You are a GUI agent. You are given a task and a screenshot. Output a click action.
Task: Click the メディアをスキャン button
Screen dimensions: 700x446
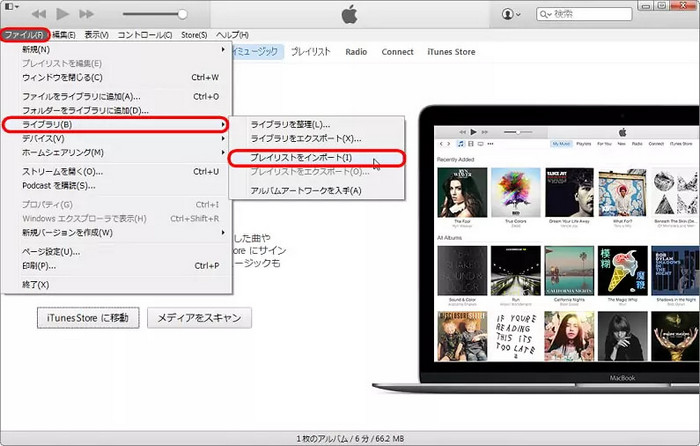click(x=199, y=318)
